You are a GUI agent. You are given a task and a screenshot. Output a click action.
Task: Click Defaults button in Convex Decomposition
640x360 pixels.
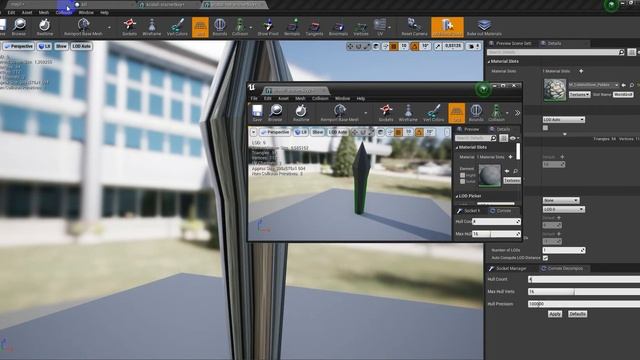[577, 314]
